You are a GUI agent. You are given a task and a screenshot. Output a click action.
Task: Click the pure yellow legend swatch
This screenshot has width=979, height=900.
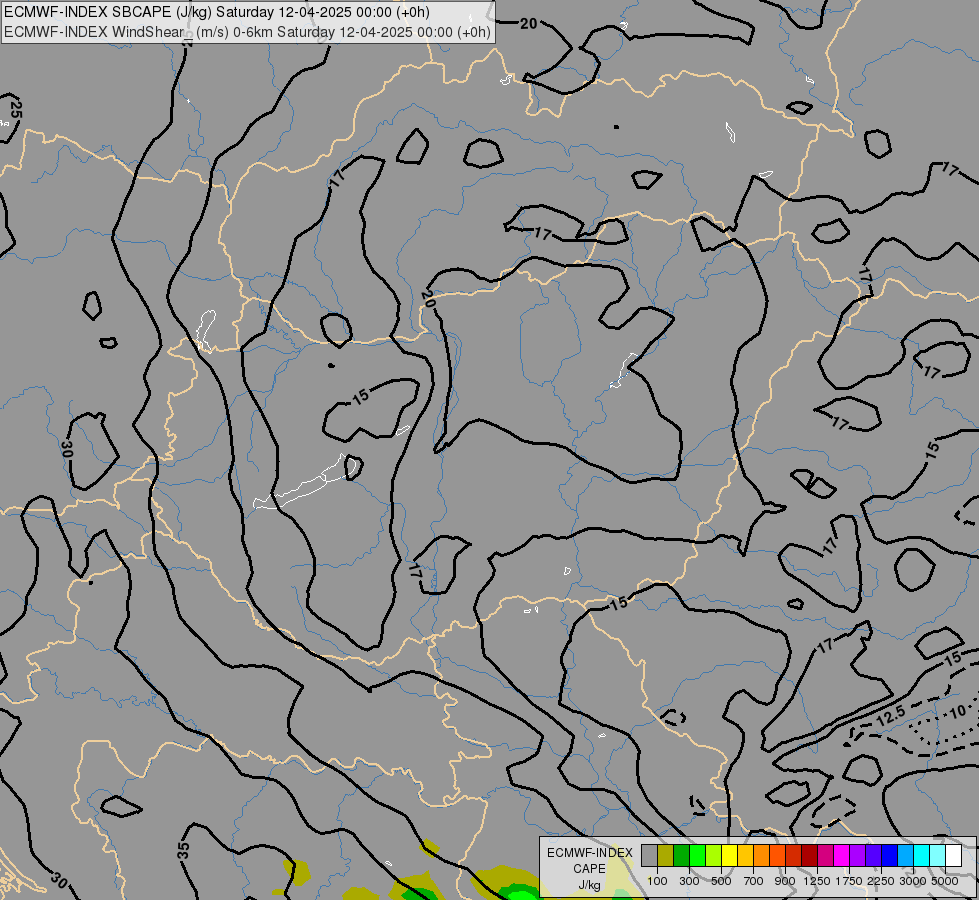pyautogui.click(x=729, y=856)
